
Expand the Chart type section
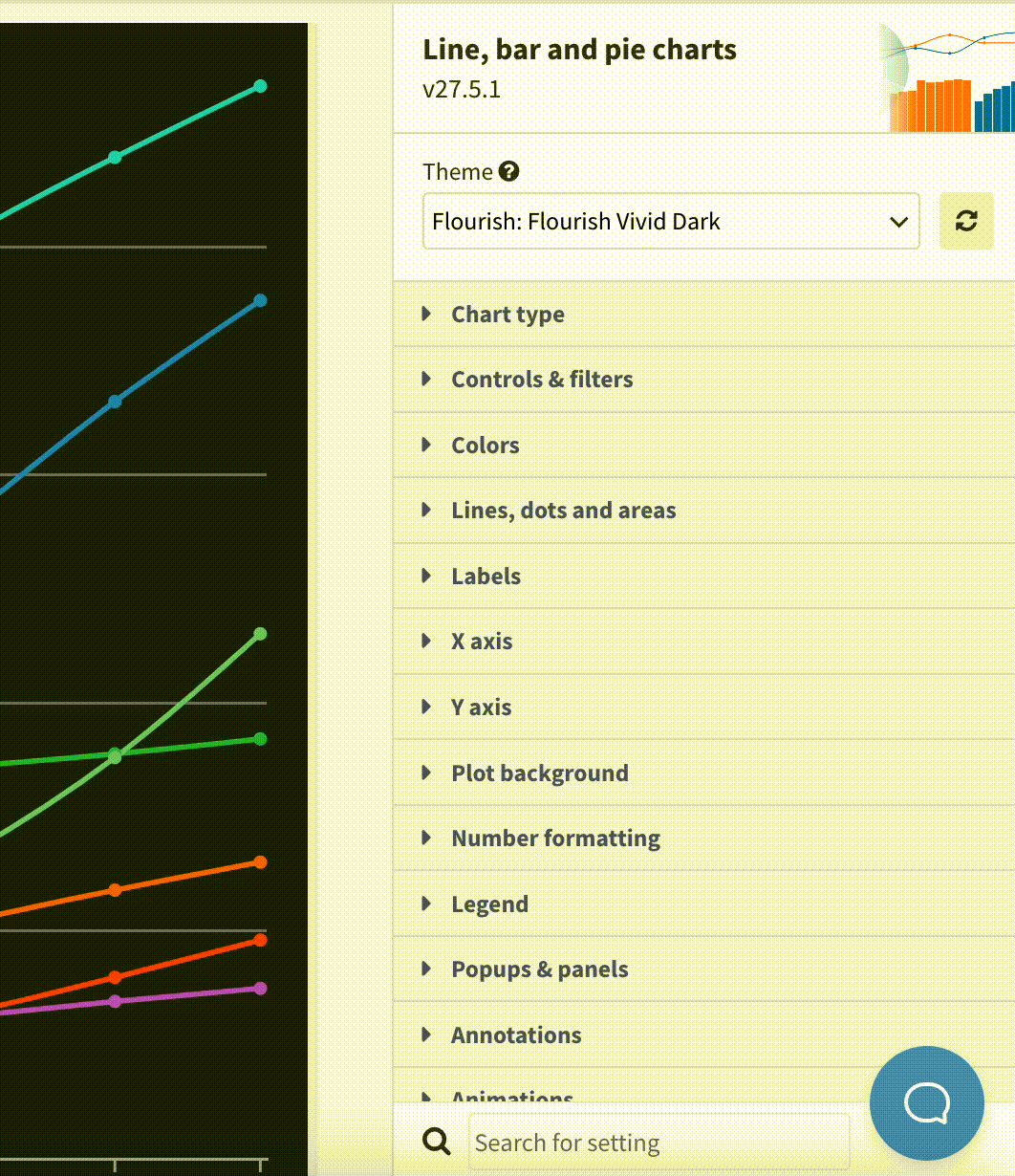click(x=507, y=315)
